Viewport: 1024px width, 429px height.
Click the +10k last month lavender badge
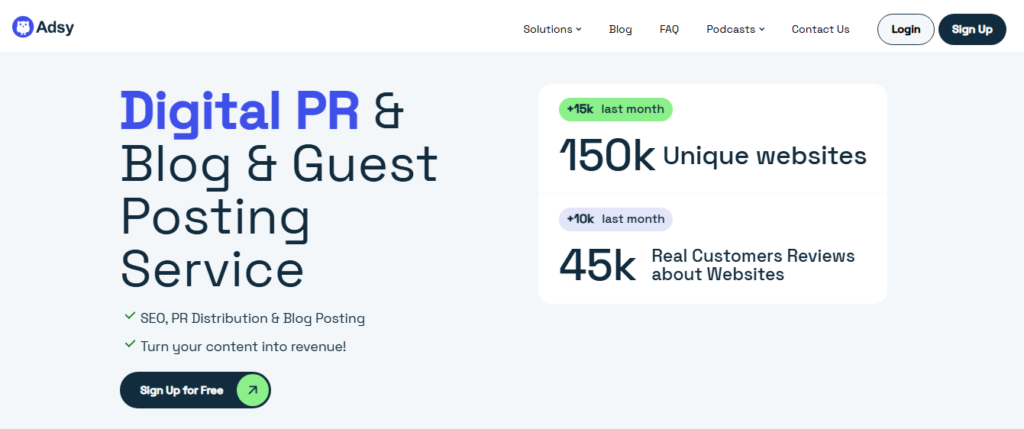615,219
